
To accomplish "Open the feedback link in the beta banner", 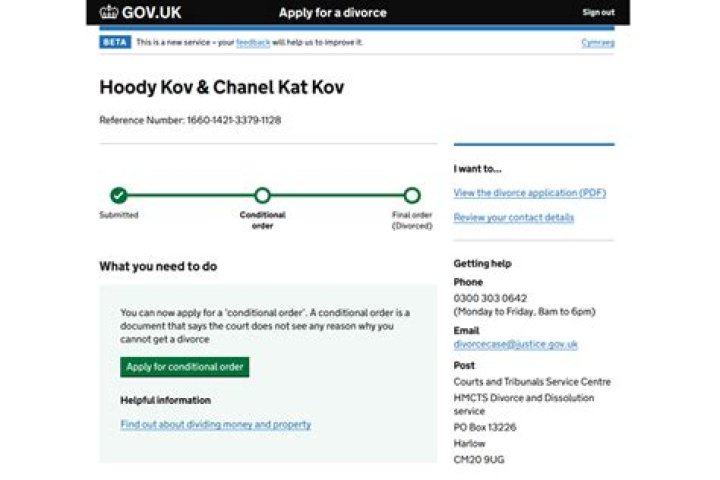I will (253, 42).
